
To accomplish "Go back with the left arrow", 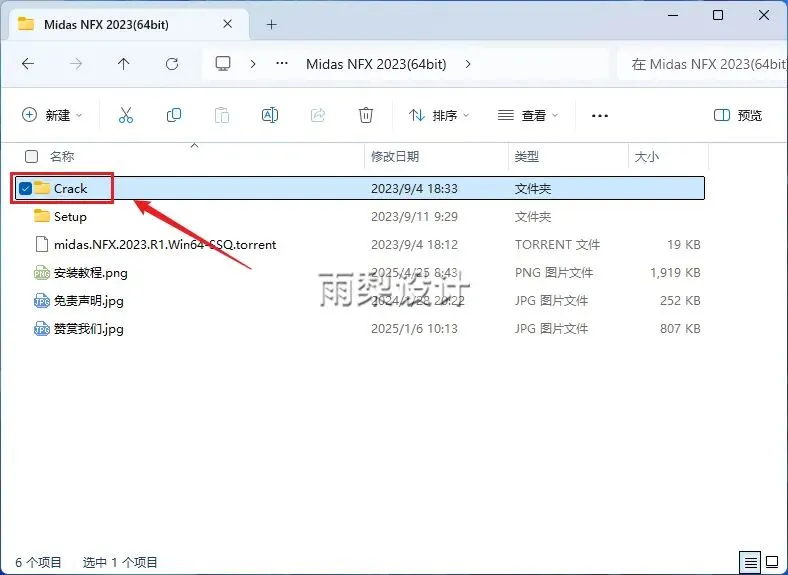I will [28, 64].
